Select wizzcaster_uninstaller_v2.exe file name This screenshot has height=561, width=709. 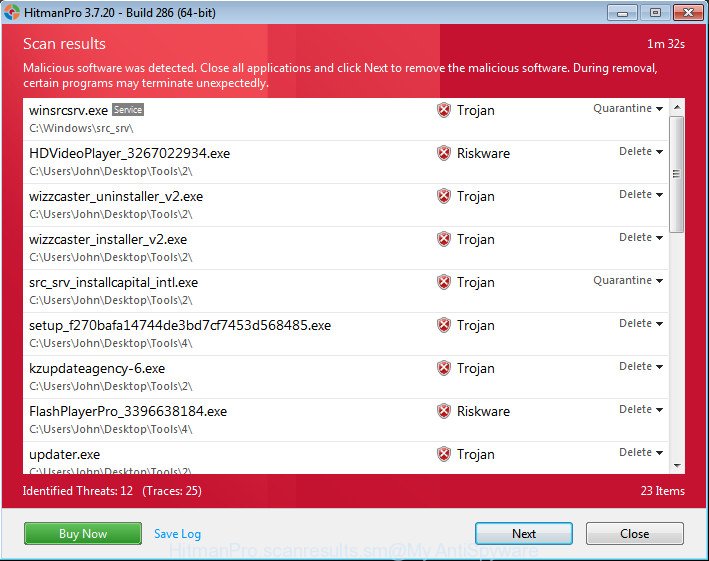pyautogui.click(x=116, y=197)
